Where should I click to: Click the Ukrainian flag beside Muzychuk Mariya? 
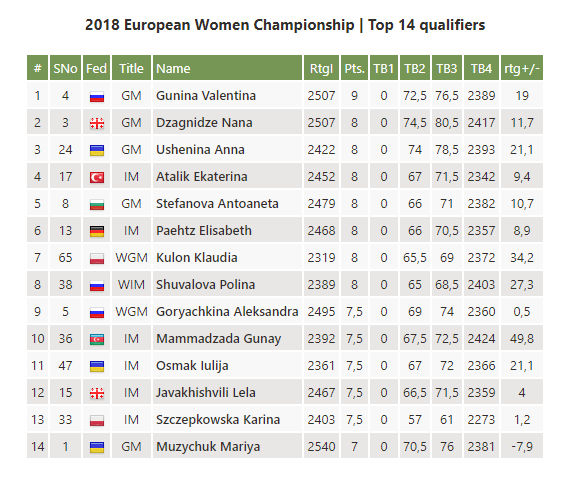tap(97, 448)
